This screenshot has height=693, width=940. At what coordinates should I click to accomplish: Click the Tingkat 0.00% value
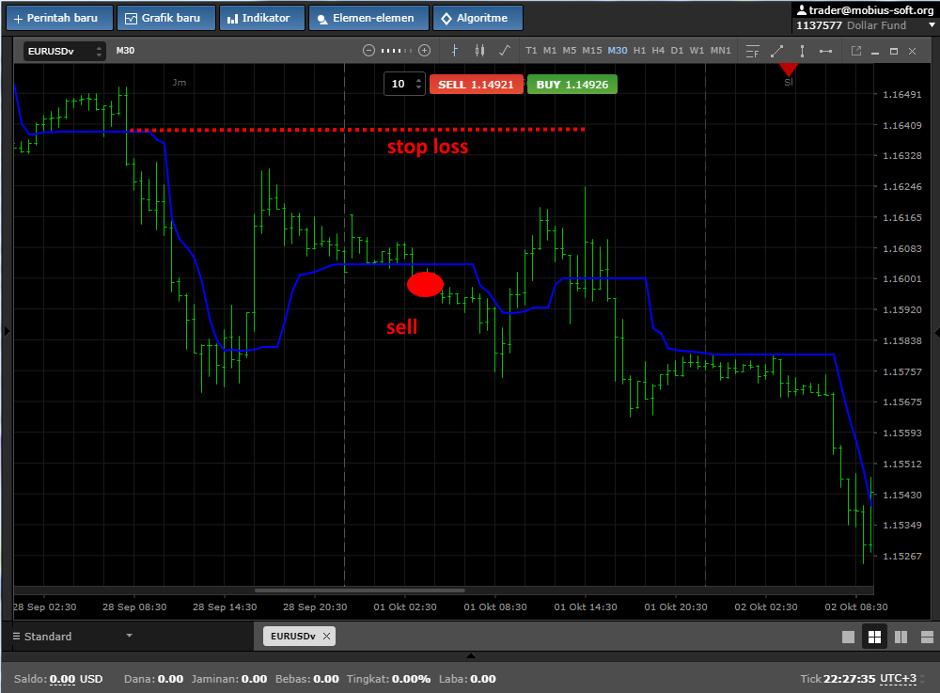pos(411,679)
